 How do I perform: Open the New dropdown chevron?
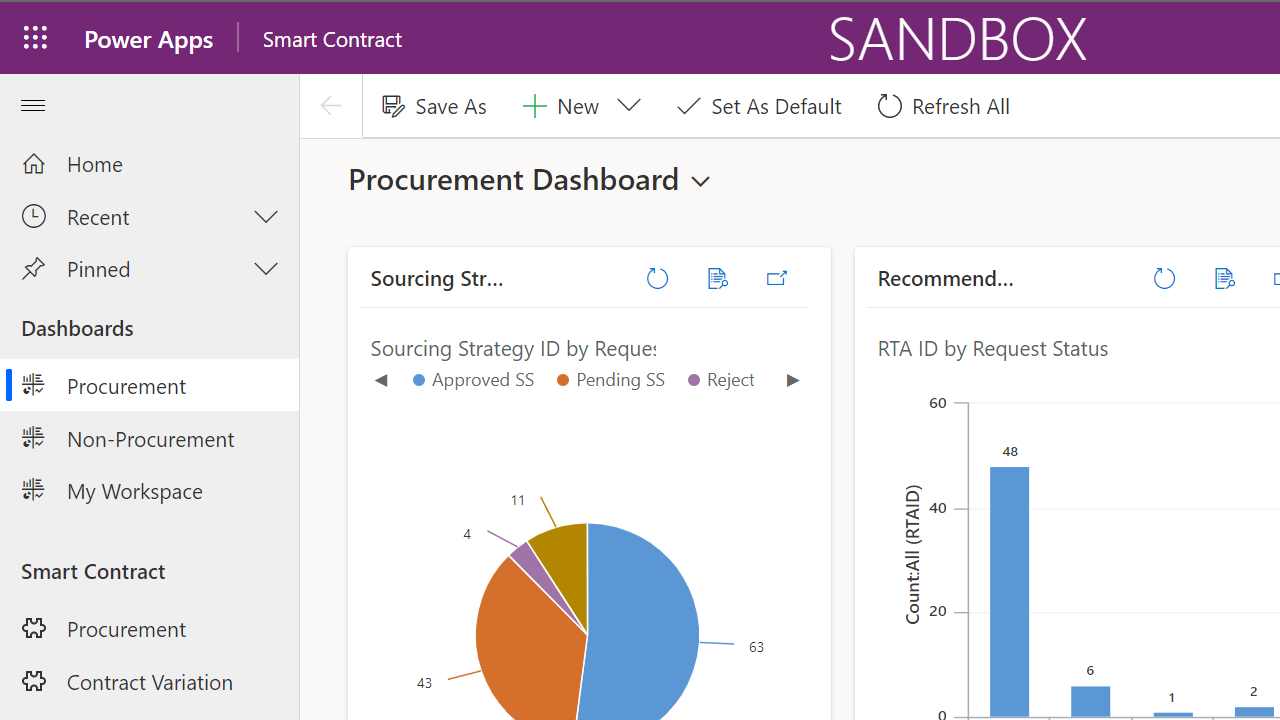(x=629, y=105)
